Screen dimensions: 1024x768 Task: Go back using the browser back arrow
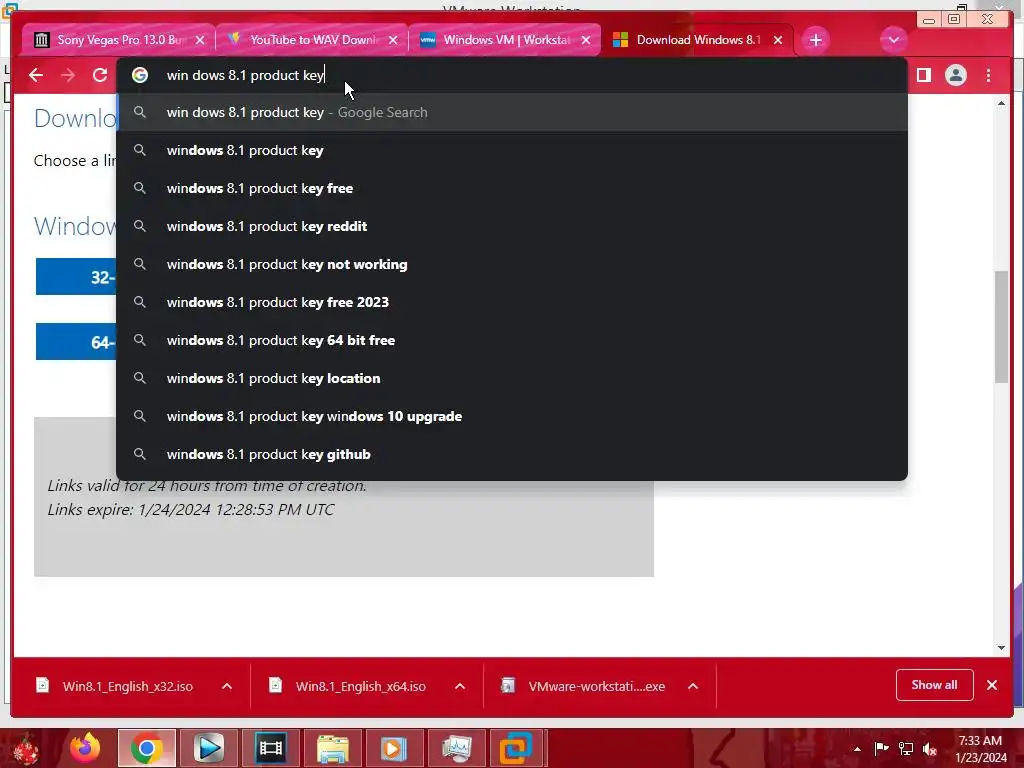pyautogui.click(x=36, y=75)
